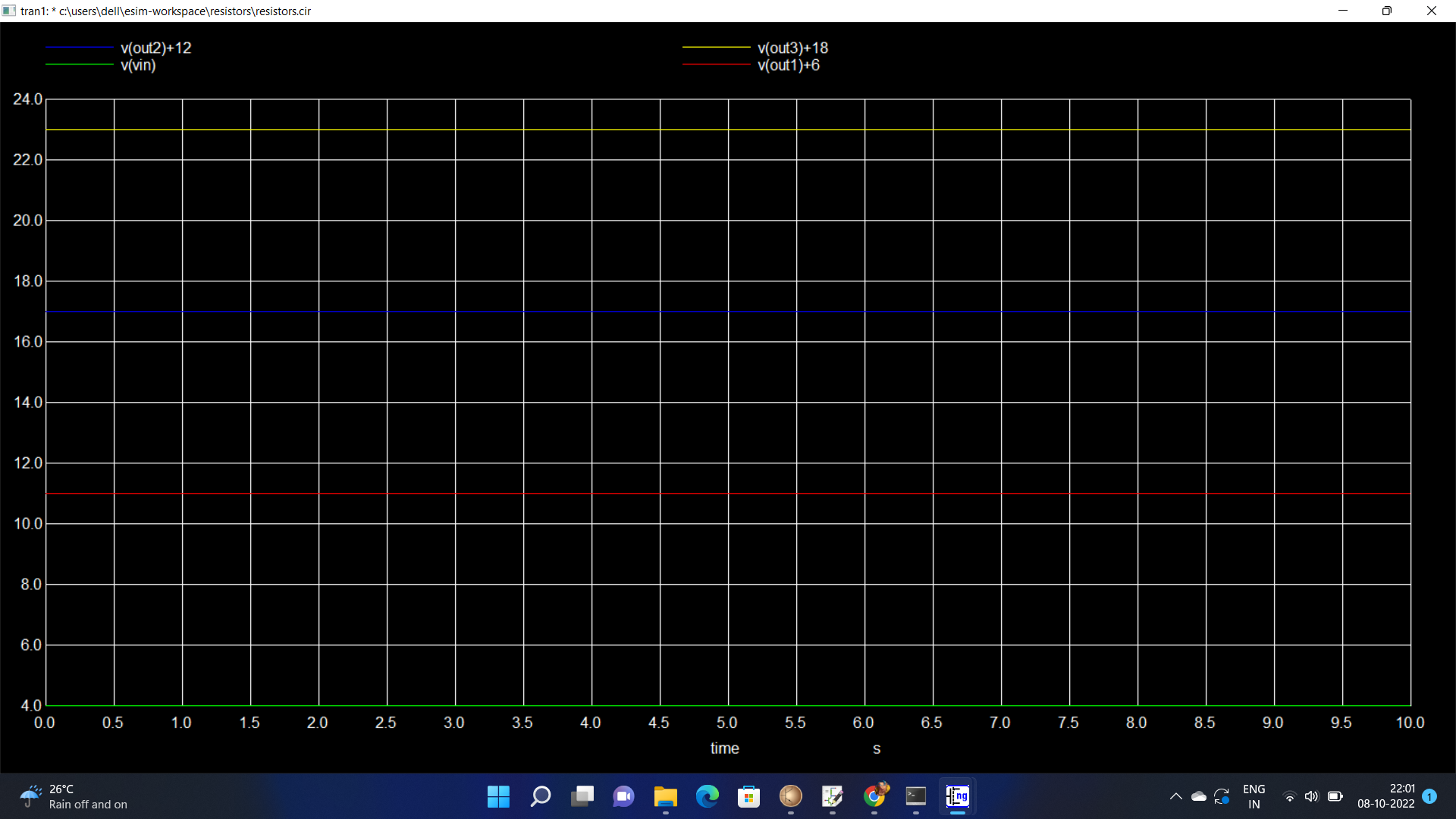Click the 'time' x-axis label

point(725,748)
